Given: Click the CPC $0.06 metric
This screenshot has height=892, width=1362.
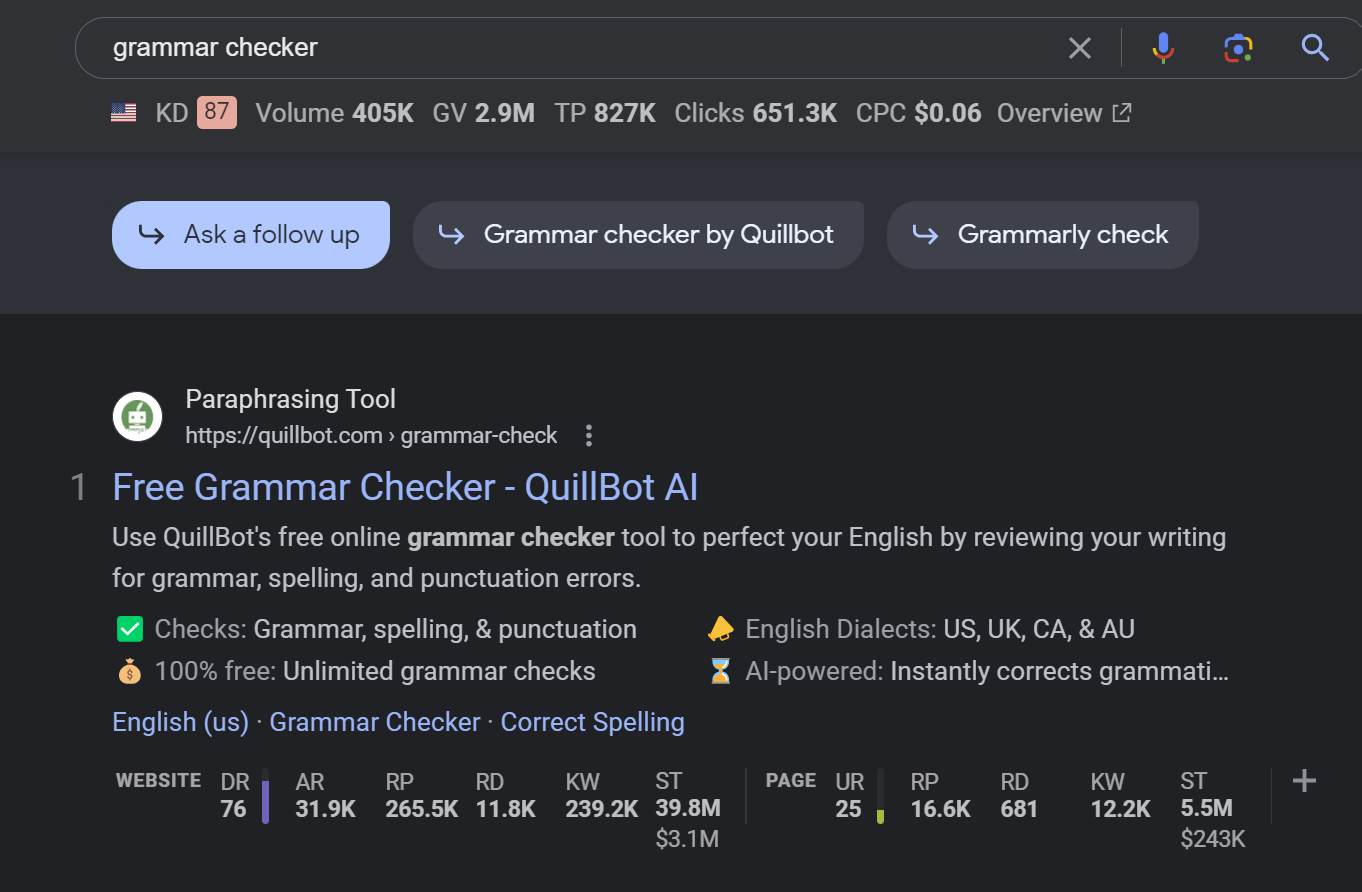Looking at the screenshot, I should point(919,113).
